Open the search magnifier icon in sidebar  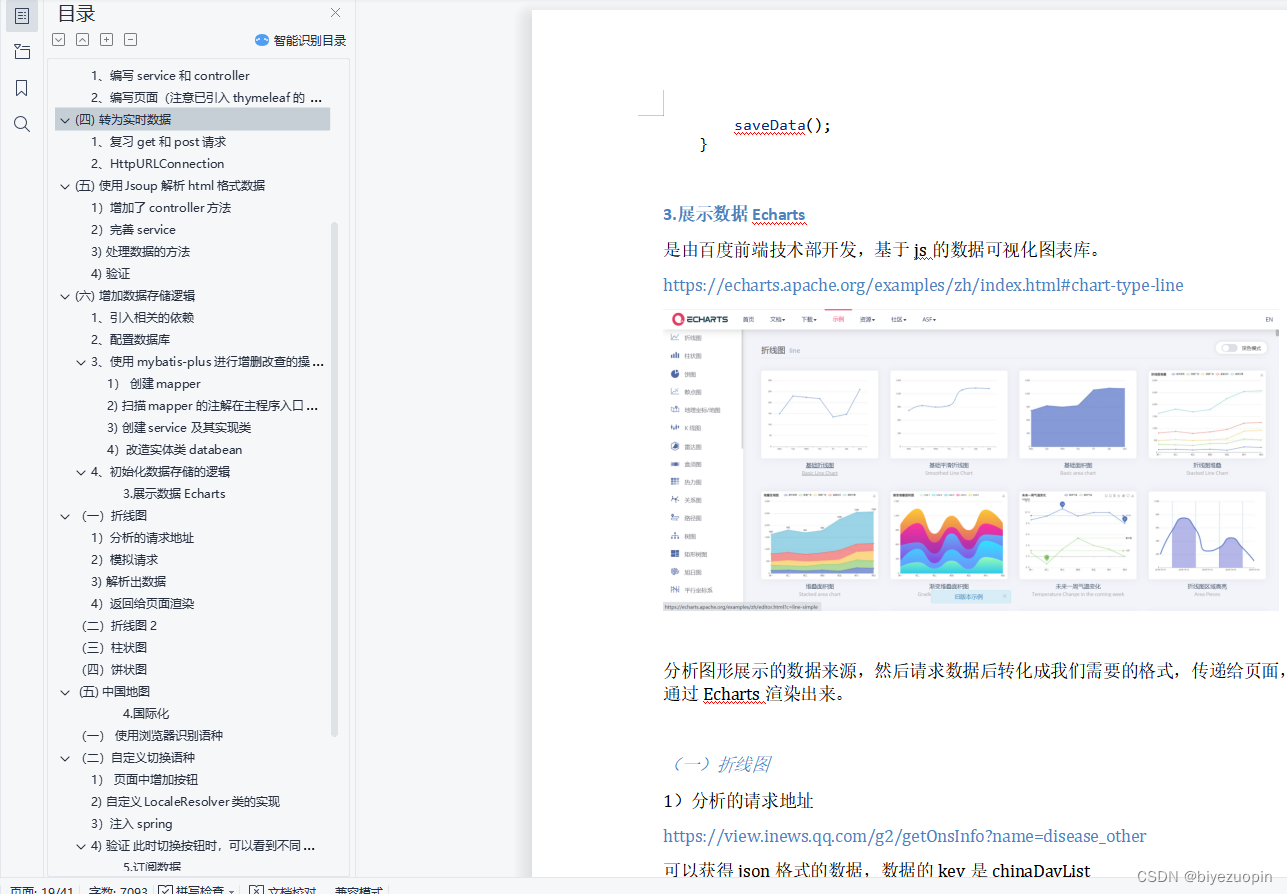tap(22, 124)
